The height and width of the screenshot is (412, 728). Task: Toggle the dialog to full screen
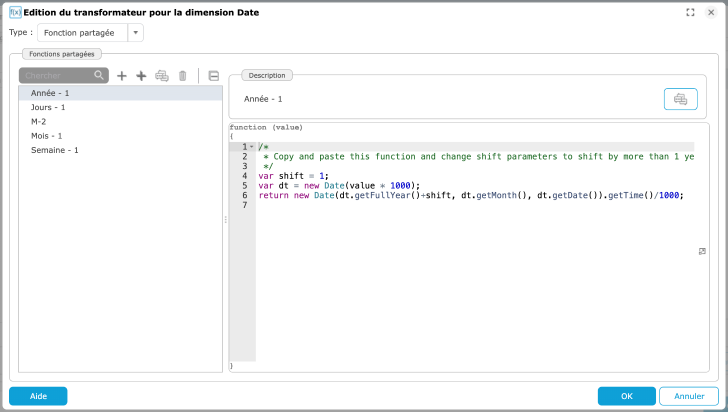click(690, 12)
